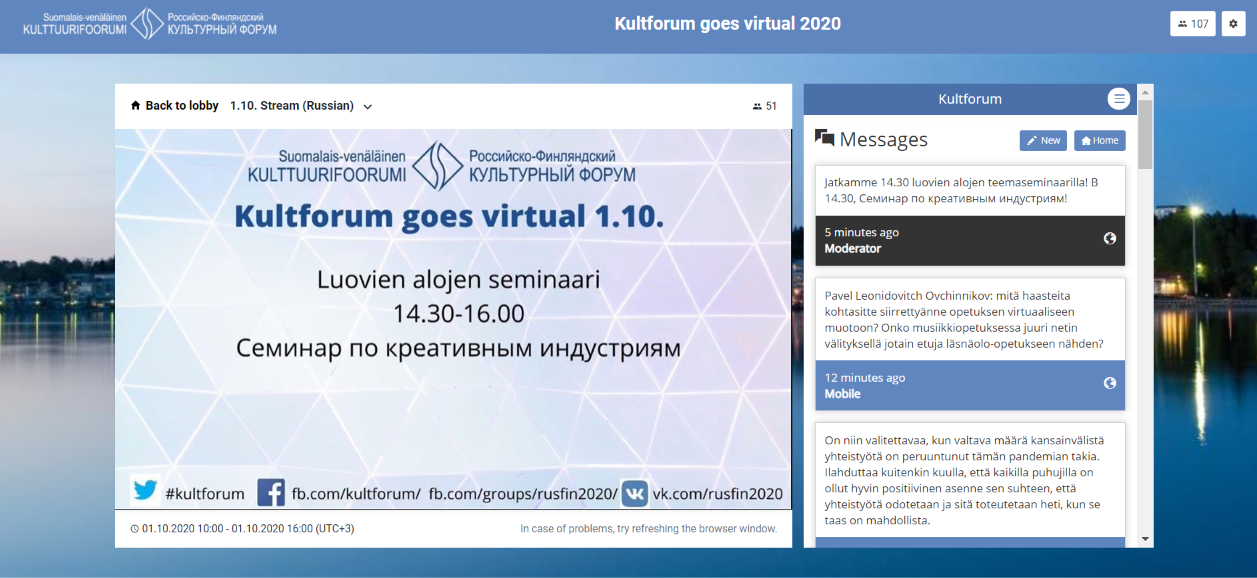Viewport: 1257px width, 578px height.
Task: Click fb.com/kultforum/ text on slide
Action: coord(356,493)
